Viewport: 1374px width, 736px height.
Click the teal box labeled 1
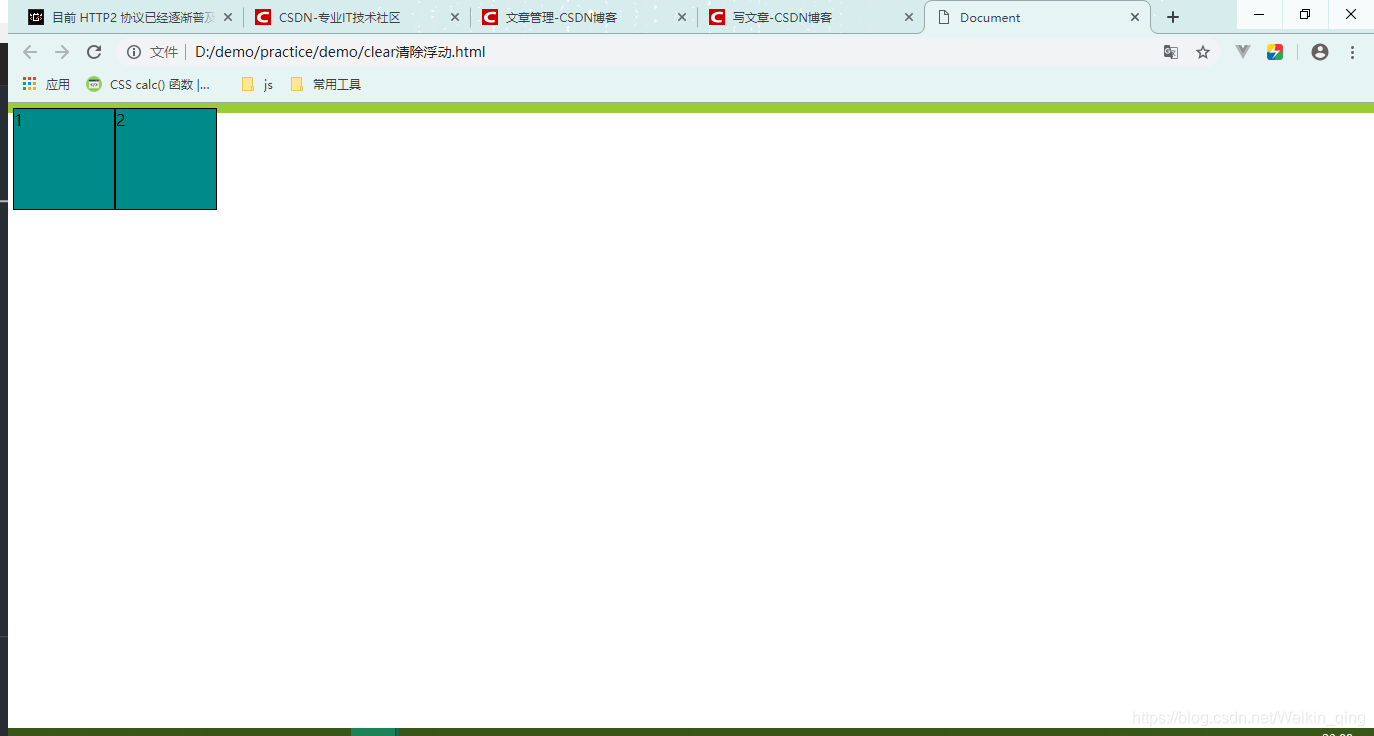[x=64, y=159]
